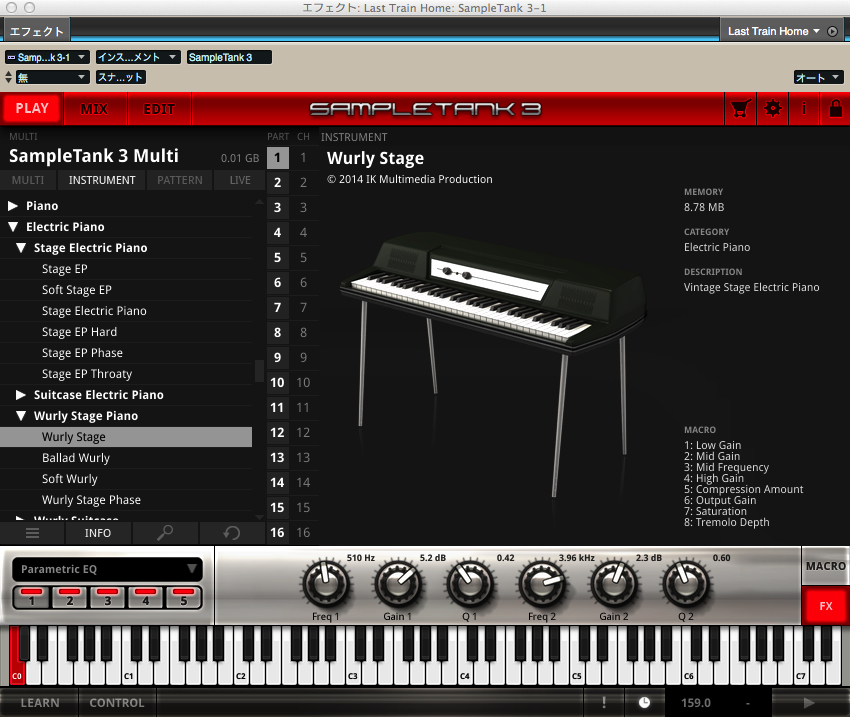The width and height of the screenshot is (850, 717).
Task: Click the スナ...ット snapshot button
Action: [121, 77]
